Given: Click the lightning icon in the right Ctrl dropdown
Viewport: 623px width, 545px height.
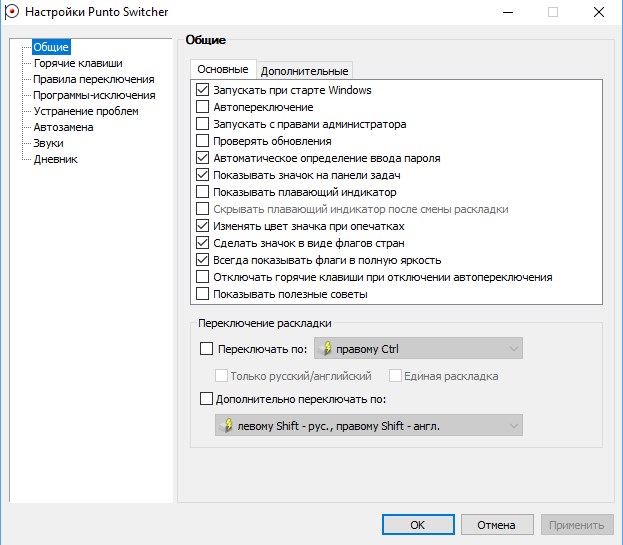Looking at the screenshot, I should [x=323, y=349].
